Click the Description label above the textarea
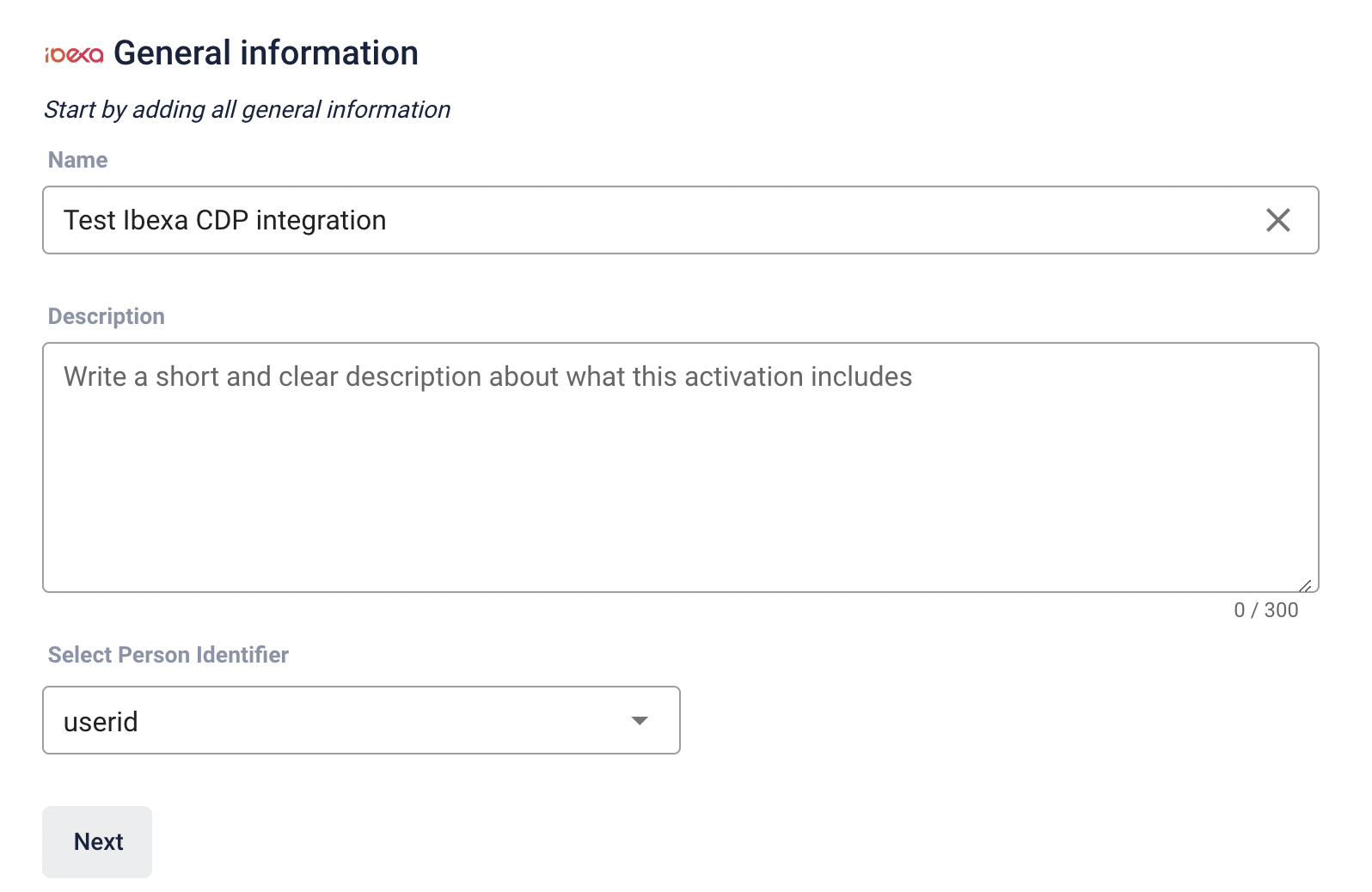 tap(106, 316)
